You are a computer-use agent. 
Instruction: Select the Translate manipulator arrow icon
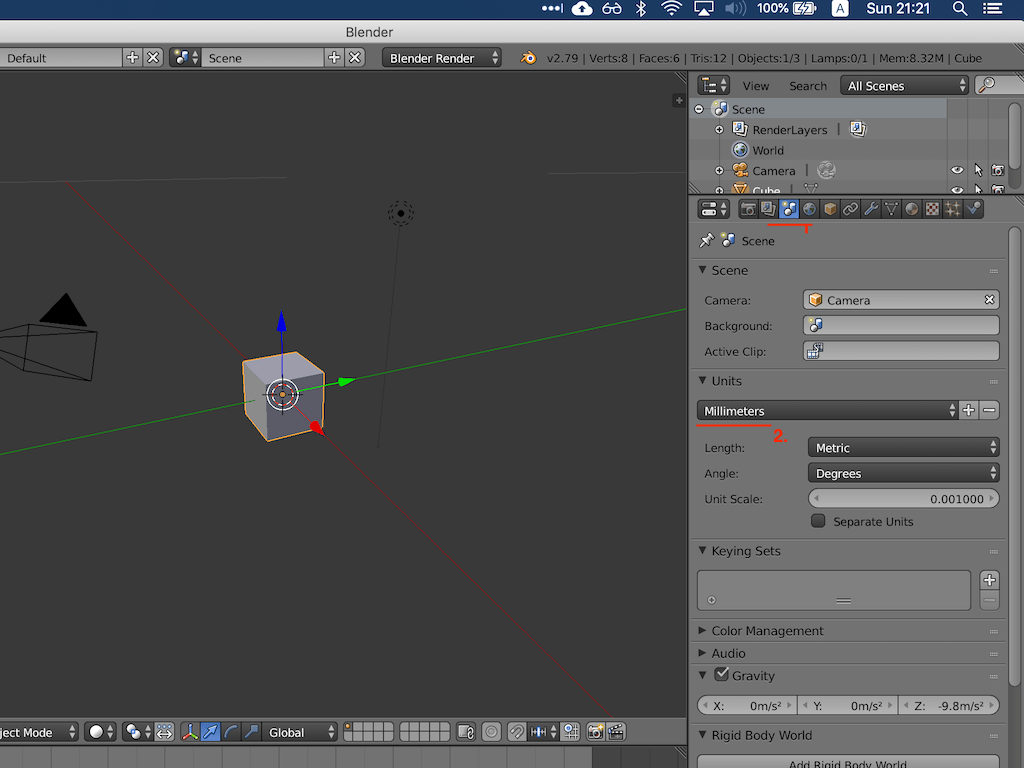210,732
